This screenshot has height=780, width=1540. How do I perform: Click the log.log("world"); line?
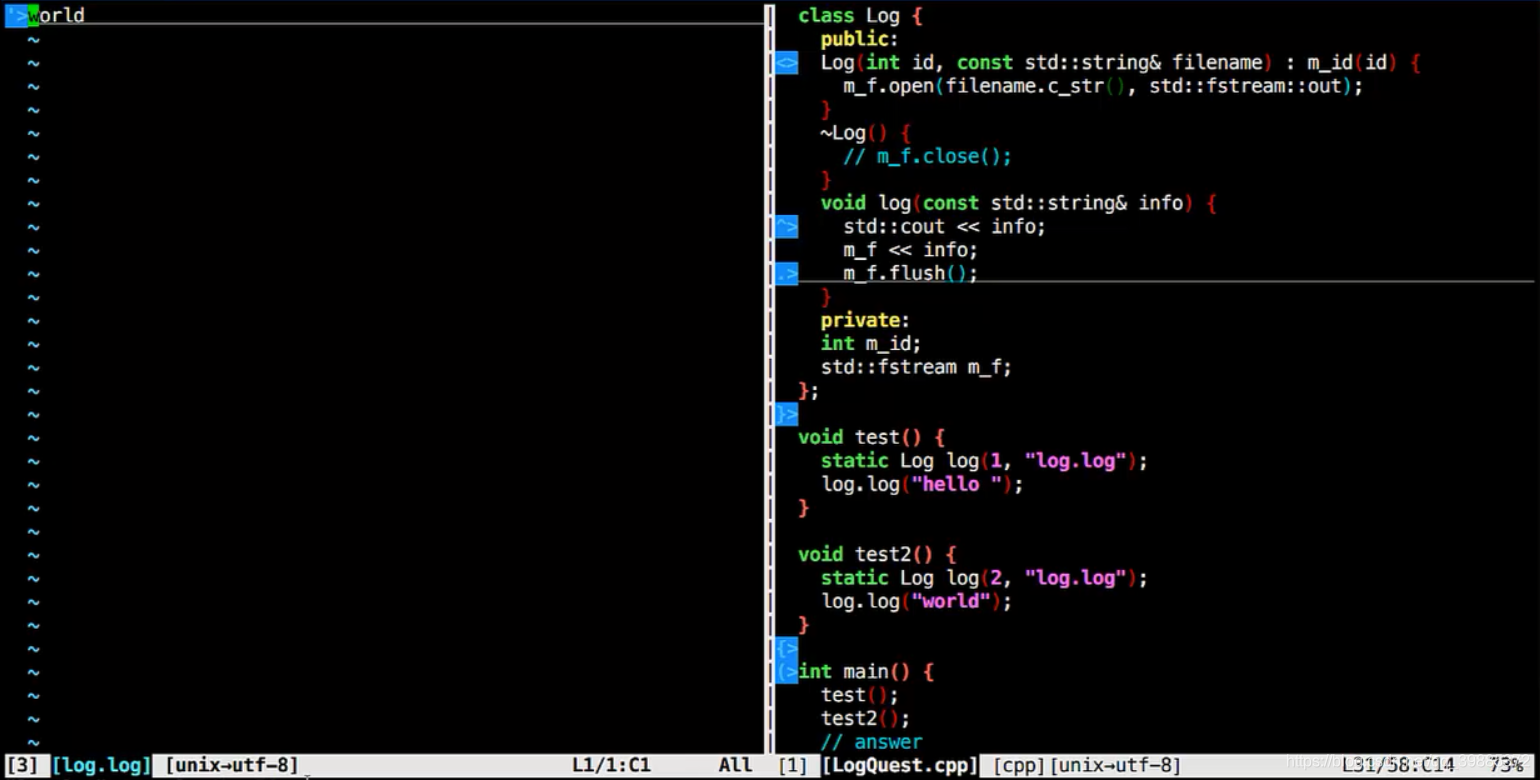(916, 601)
